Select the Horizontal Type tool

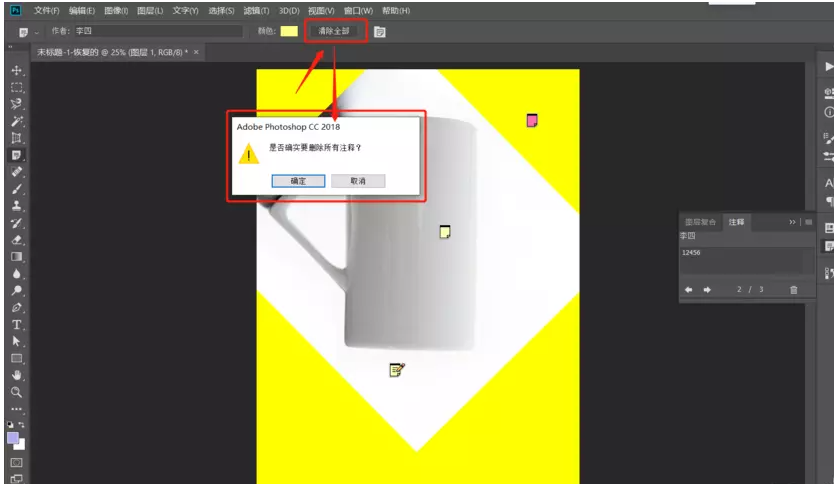[x=16, y=324]
